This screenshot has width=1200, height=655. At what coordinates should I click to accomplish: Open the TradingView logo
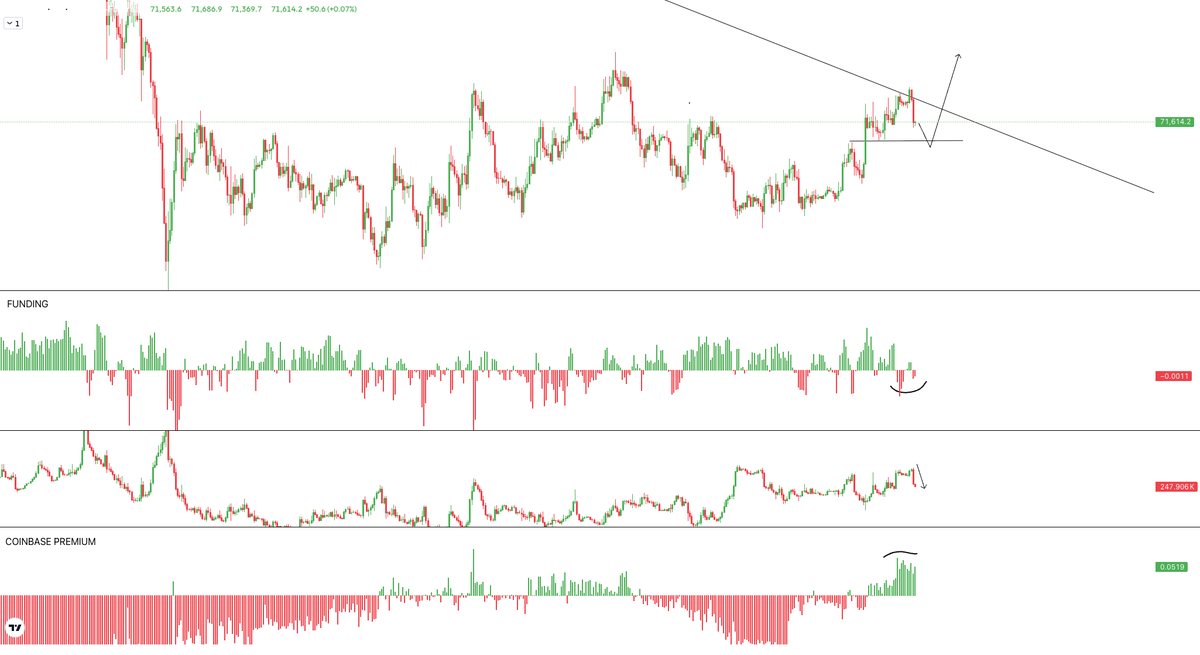pos(15,629)
